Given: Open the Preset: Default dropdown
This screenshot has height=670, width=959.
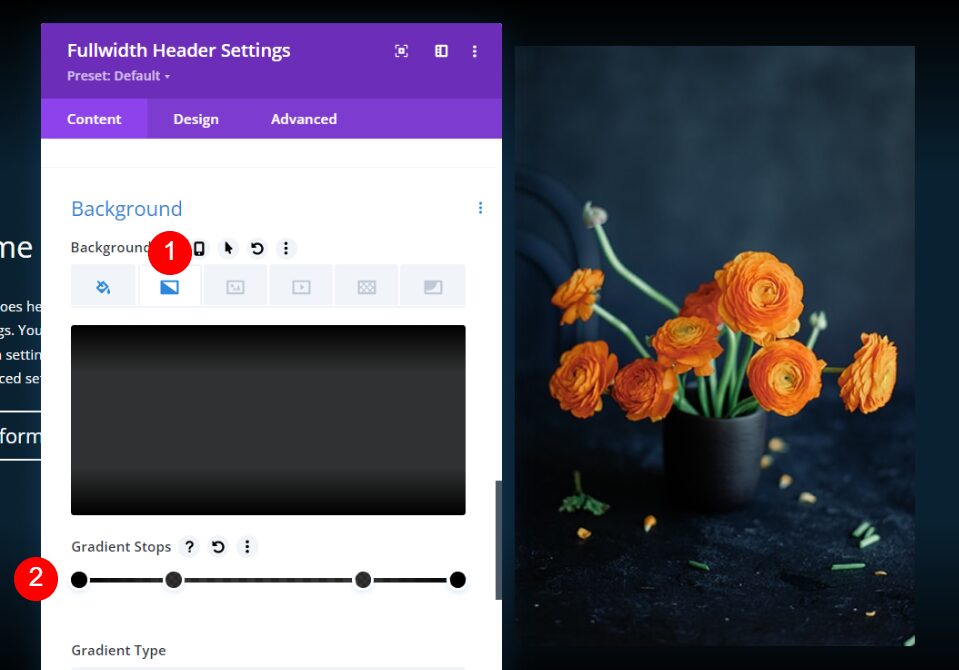Looking at the screenshot, I should tap(119, 76).
